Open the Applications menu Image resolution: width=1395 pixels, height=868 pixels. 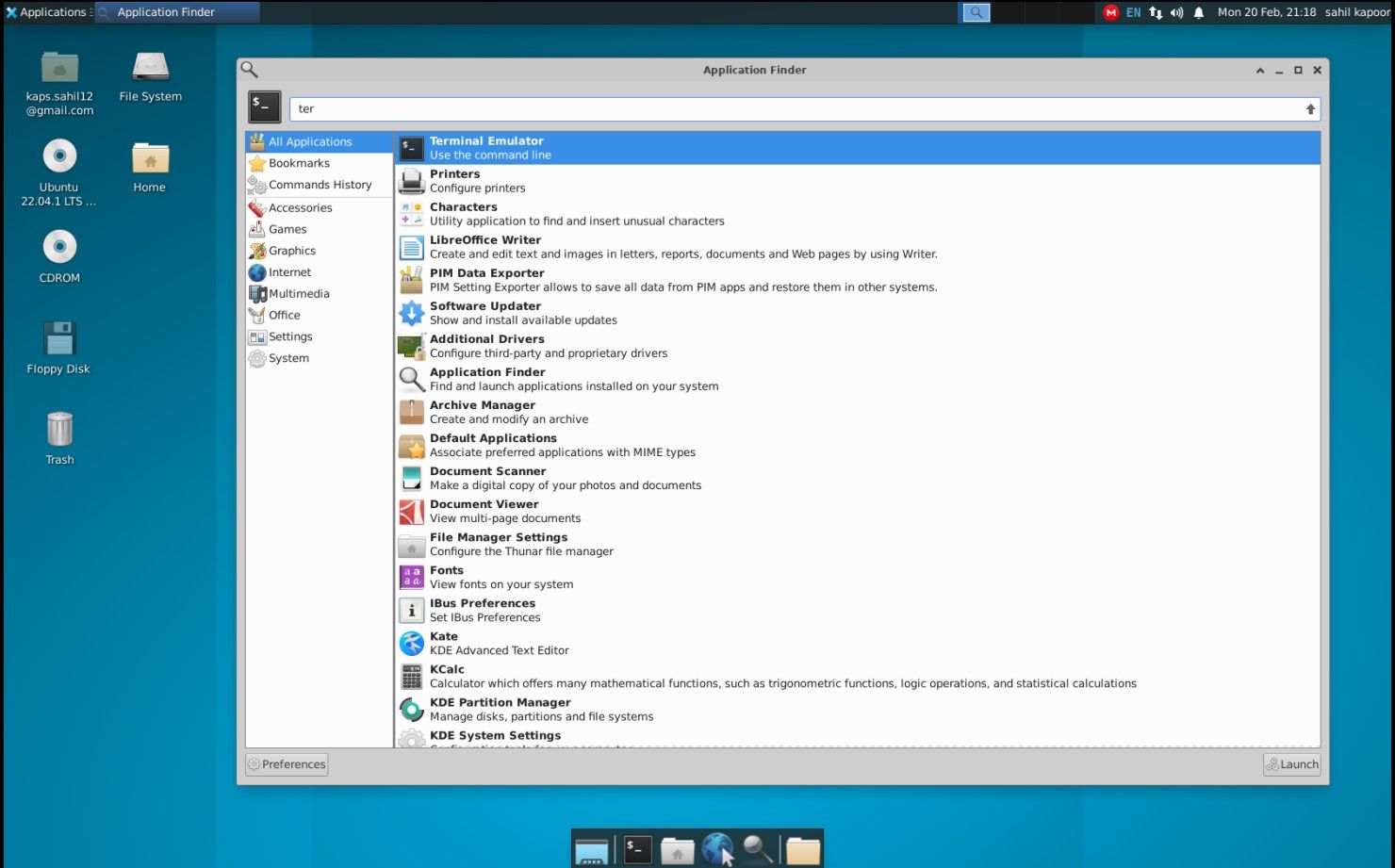click(x=47, y=12)
